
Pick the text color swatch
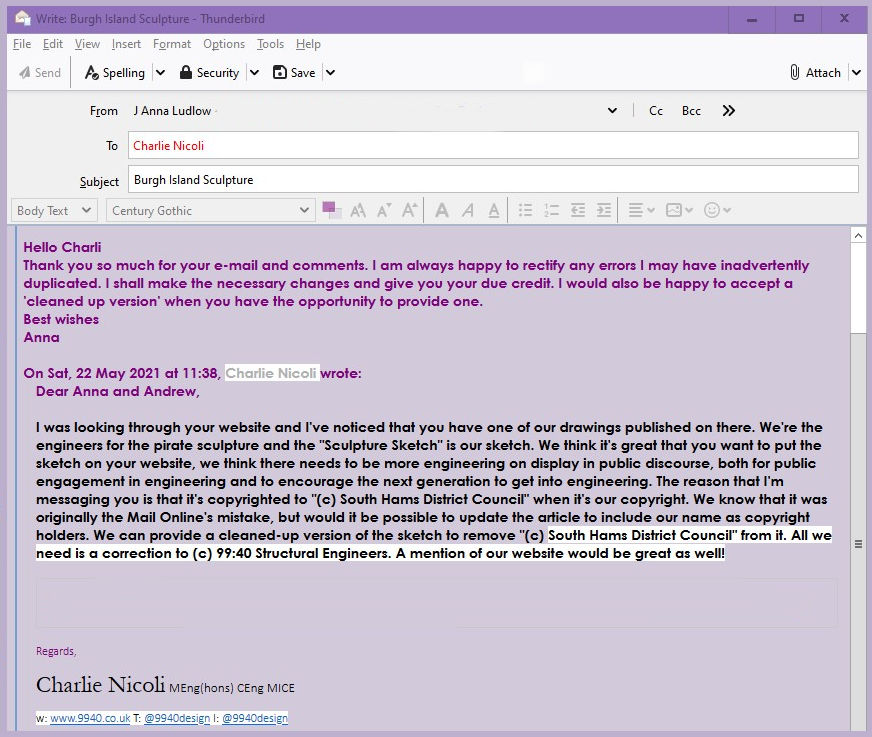point(330,208)
